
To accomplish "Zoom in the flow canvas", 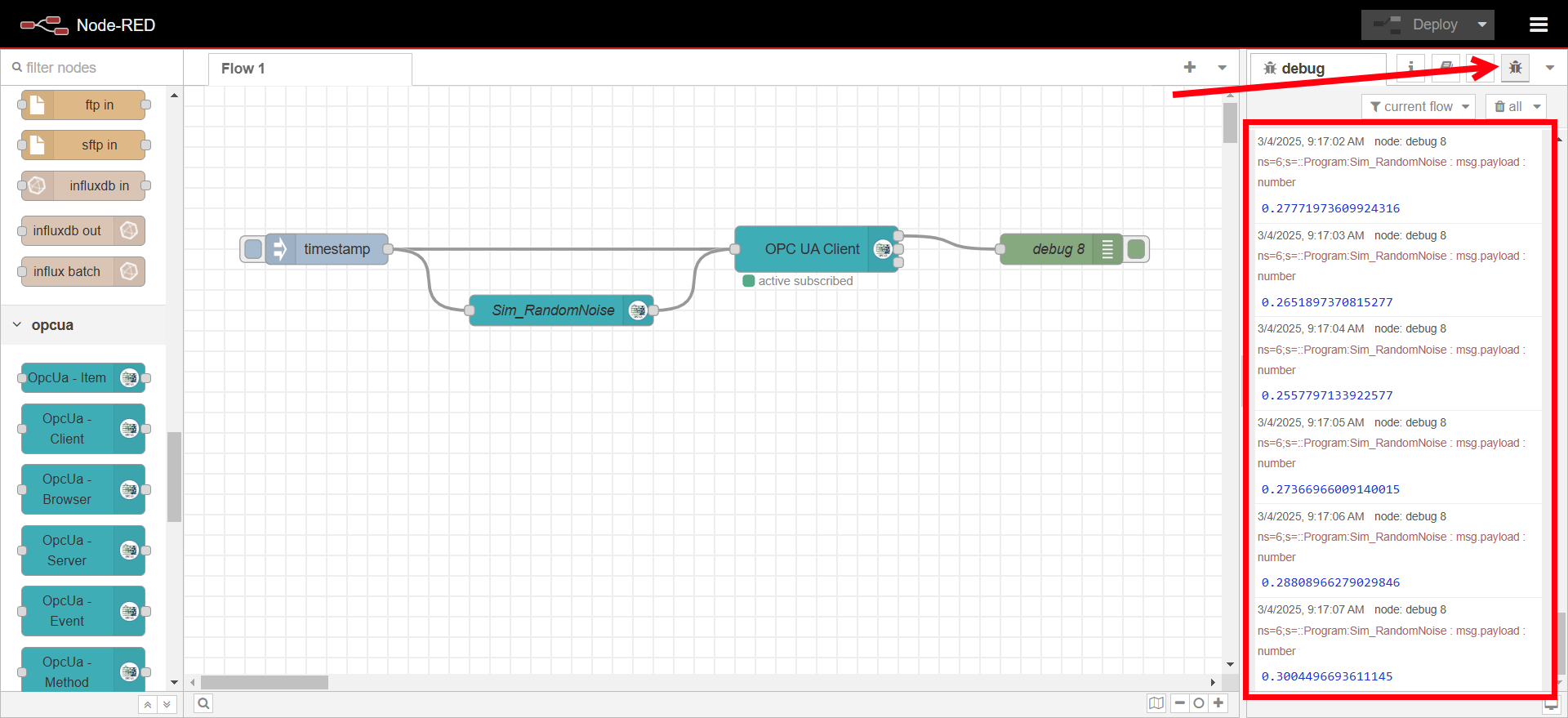I will tap(1218, 703).
